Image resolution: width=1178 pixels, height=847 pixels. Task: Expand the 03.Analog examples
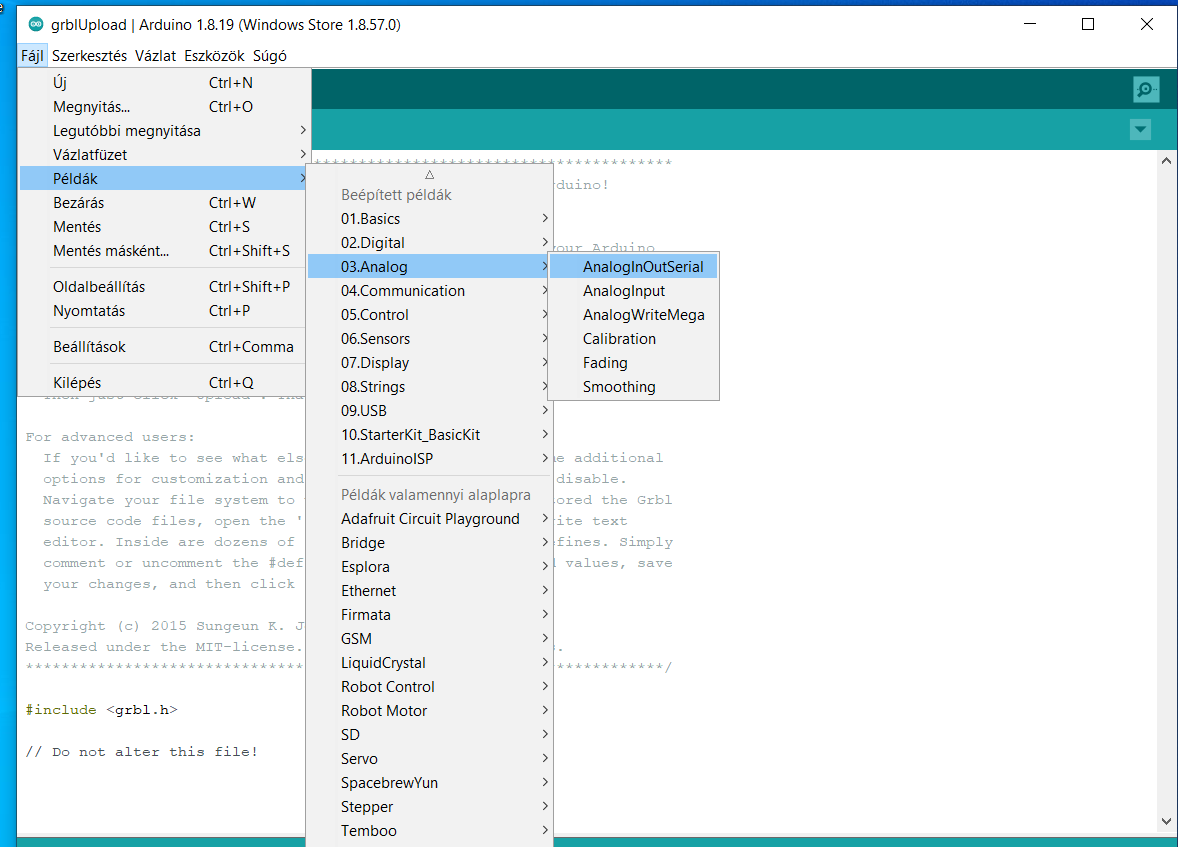pyautogui.click(x=429, y=267)
